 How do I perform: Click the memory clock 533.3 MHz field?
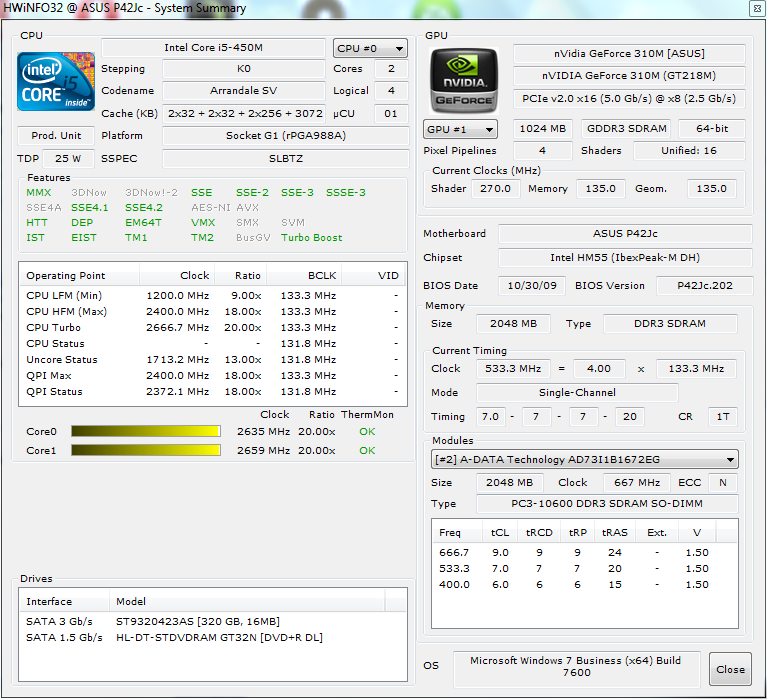[513, 368]
